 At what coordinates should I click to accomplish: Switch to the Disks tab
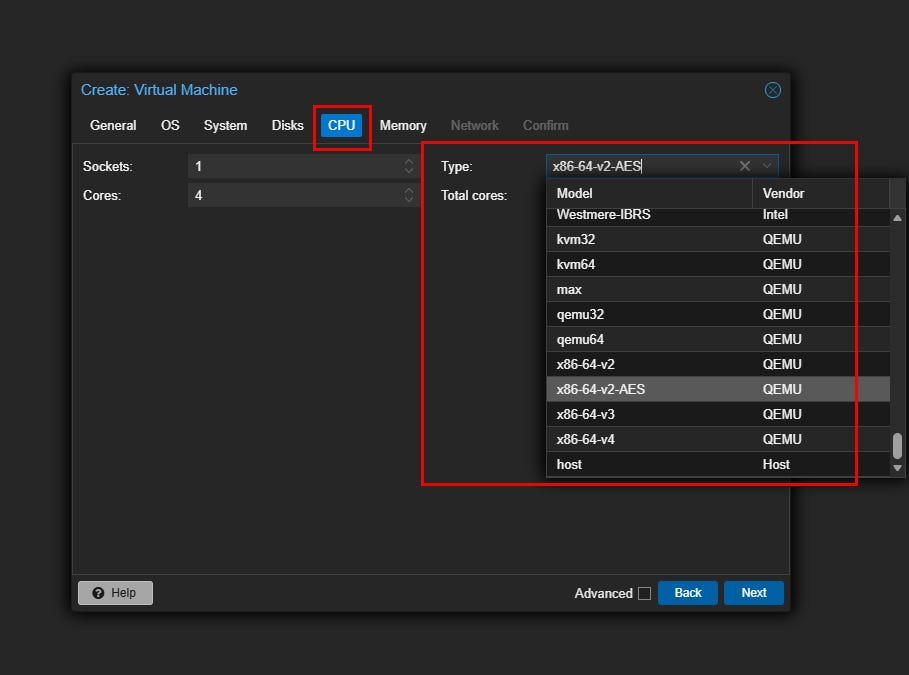point(288,125)
